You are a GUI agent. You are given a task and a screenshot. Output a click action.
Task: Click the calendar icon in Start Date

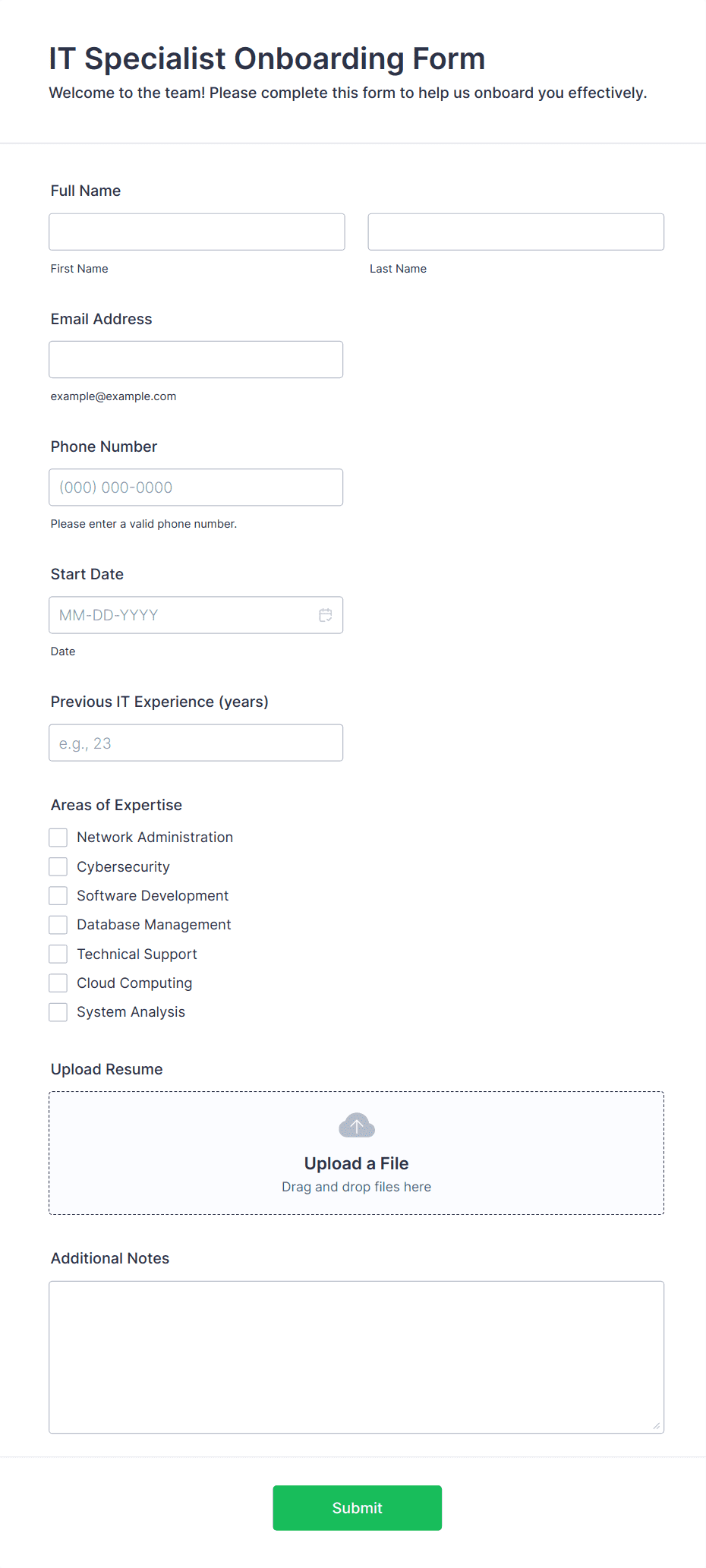click(x=325, y=615)
